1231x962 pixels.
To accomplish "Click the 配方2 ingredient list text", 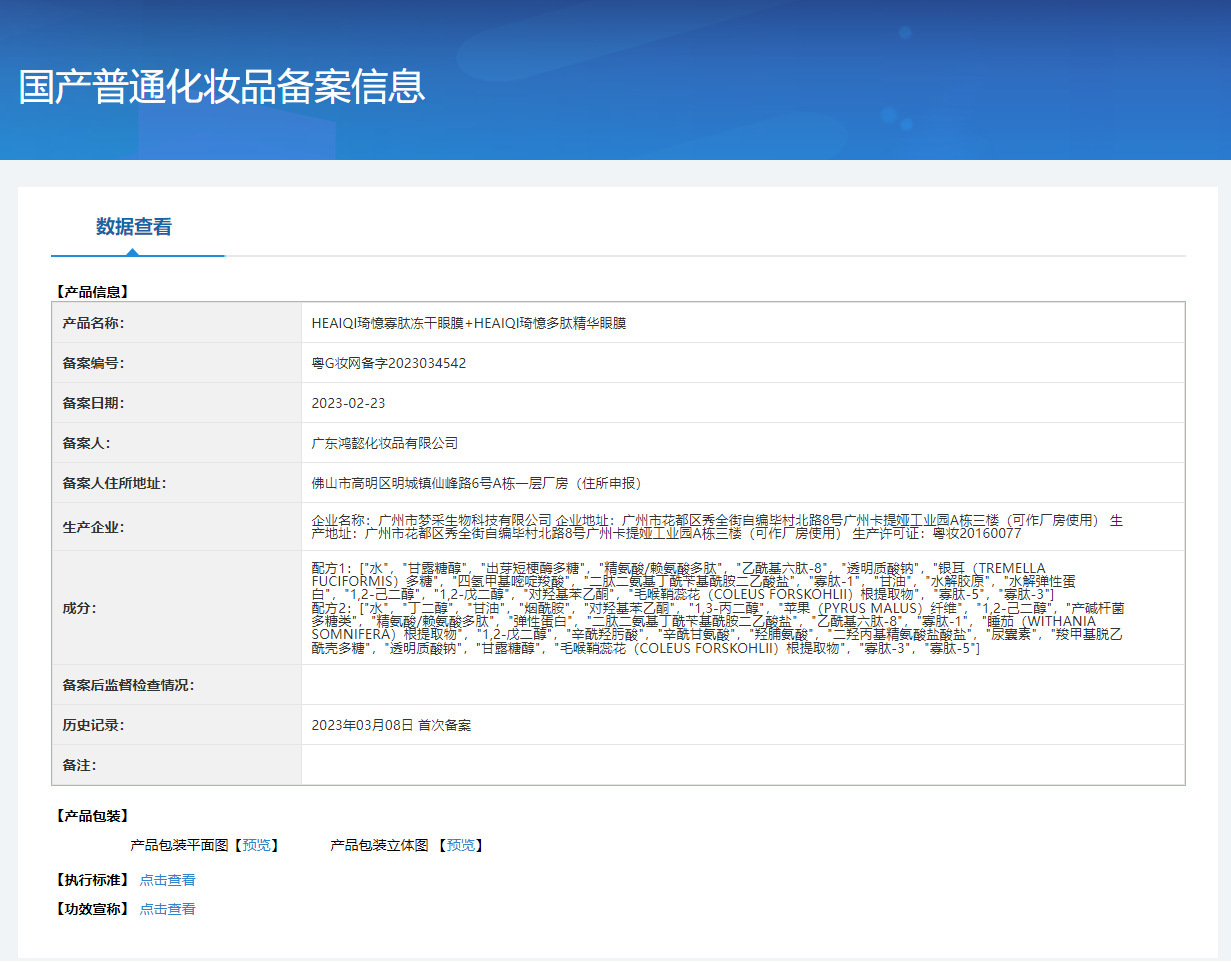I will click(717, 628).
